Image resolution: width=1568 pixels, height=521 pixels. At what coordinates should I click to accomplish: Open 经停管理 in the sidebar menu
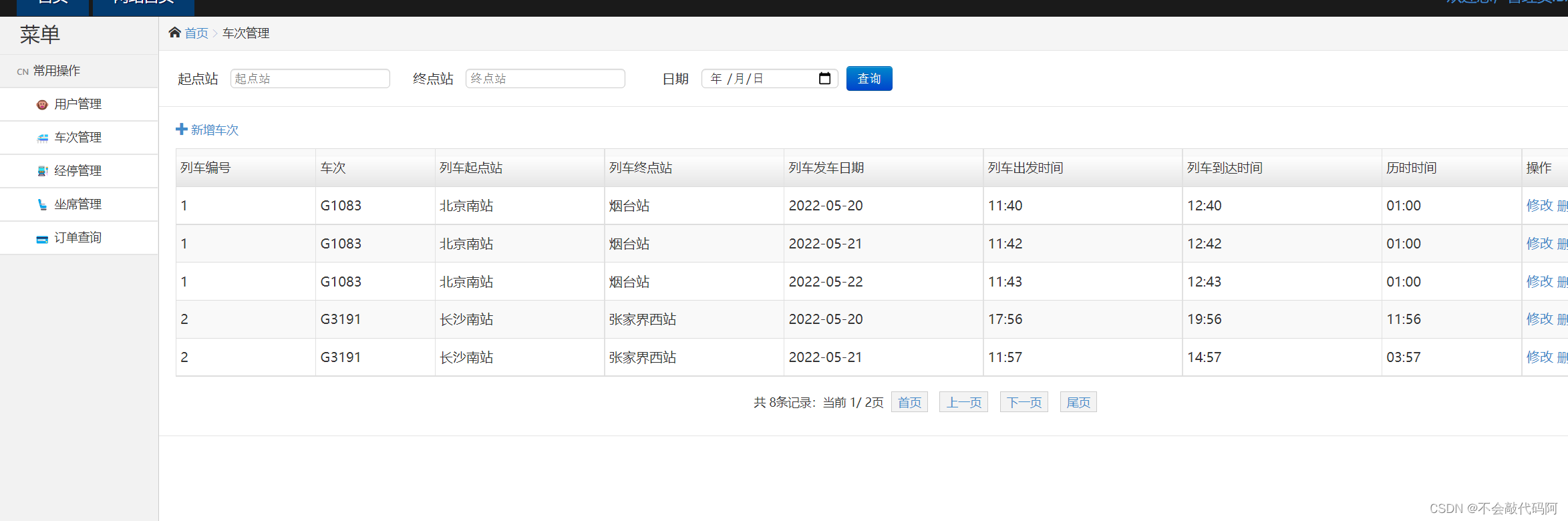click(79, 171)
